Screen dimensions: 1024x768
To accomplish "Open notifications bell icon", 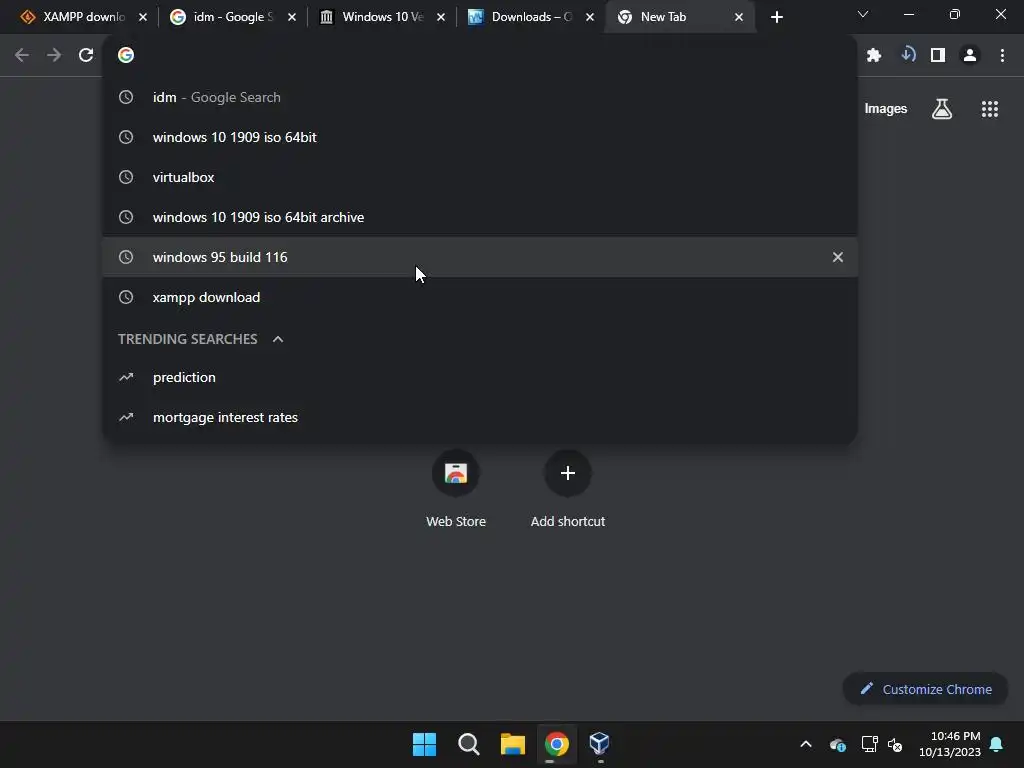I will tap(997, 744).
